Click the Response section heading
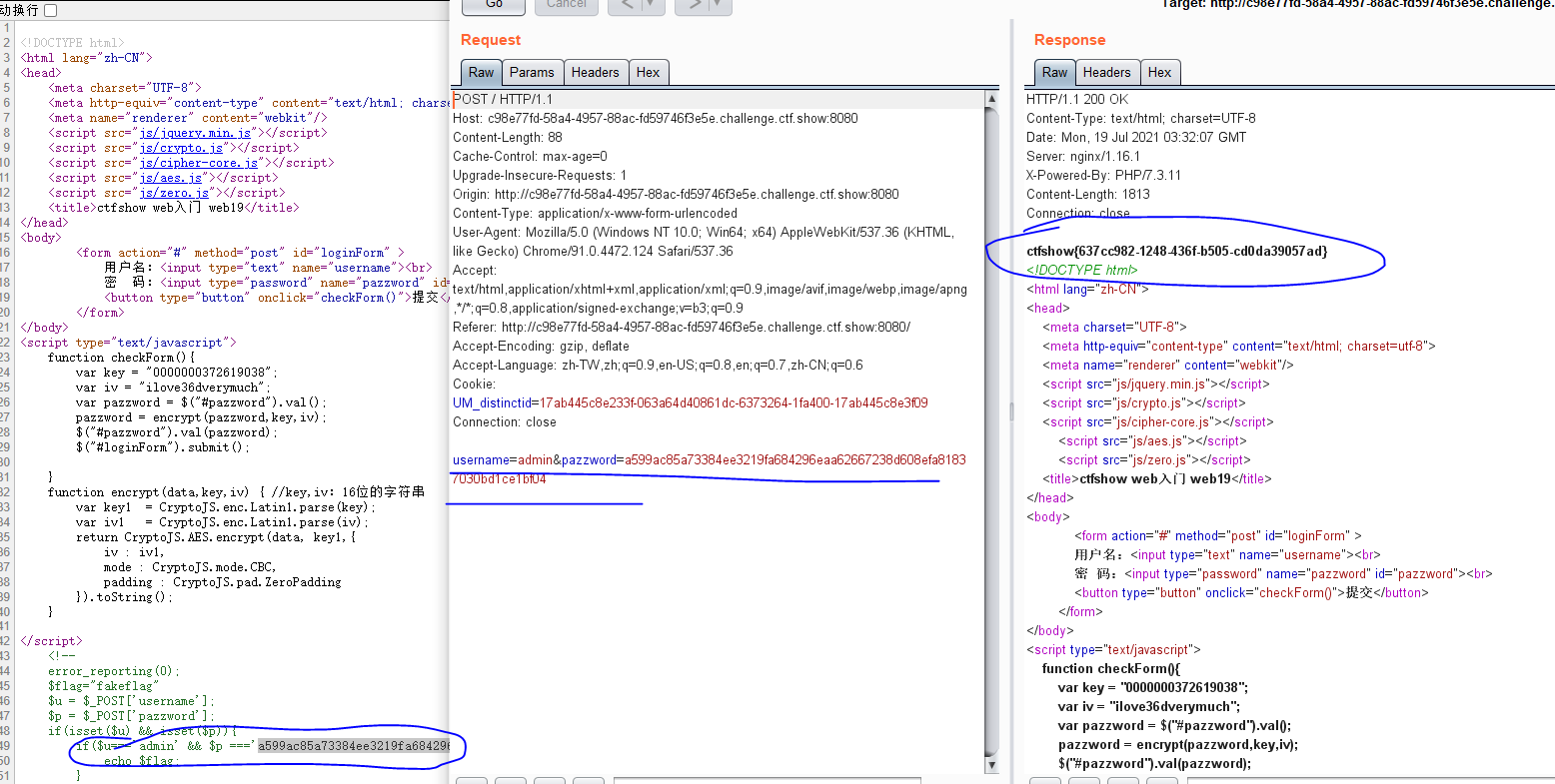This screenshot has height=784, width=1555. 1069,40
